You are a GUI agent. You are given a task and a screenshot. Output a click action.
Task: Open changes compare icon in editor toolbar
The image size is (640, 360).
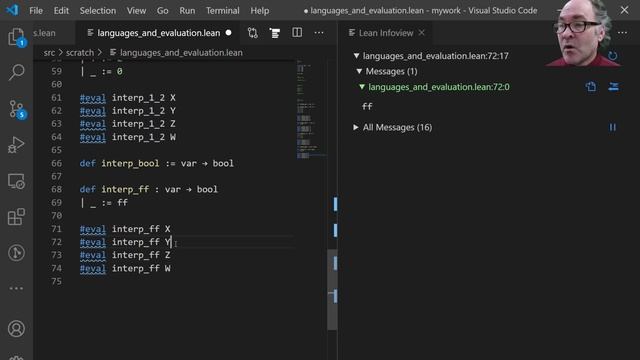[253, 33]
